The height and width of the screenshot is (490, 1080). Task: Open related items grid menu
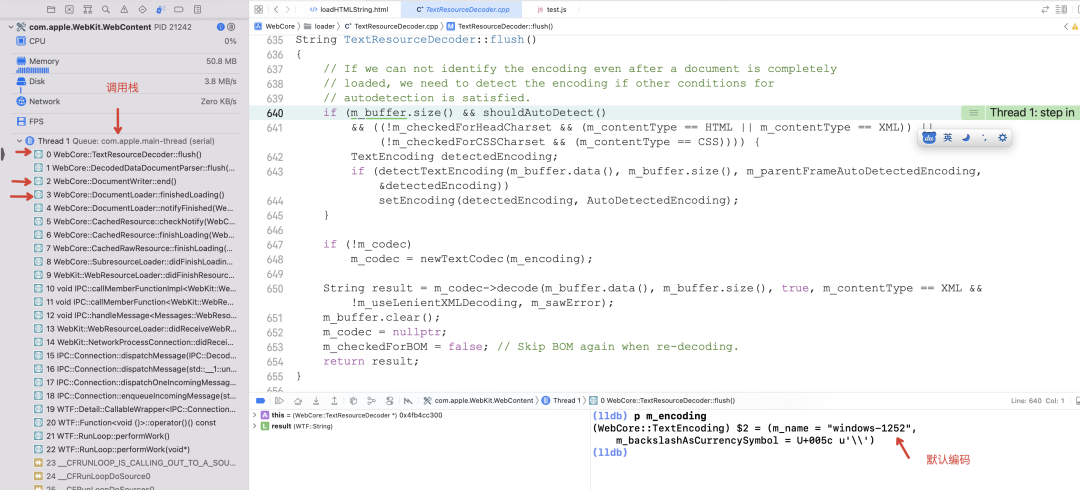[x=258, y=10]
